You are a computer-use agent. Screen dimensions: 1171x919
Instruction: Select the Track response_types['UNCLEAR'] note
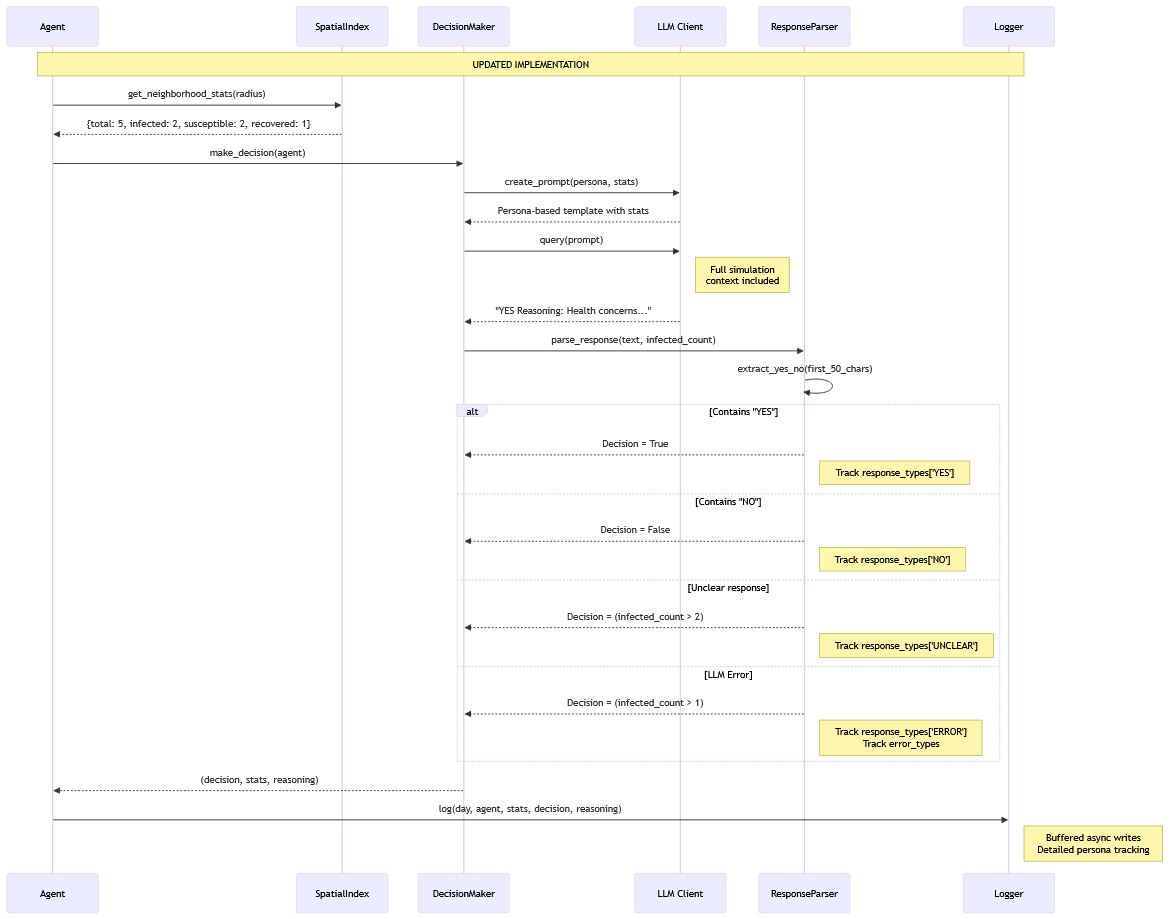point(906,646)
